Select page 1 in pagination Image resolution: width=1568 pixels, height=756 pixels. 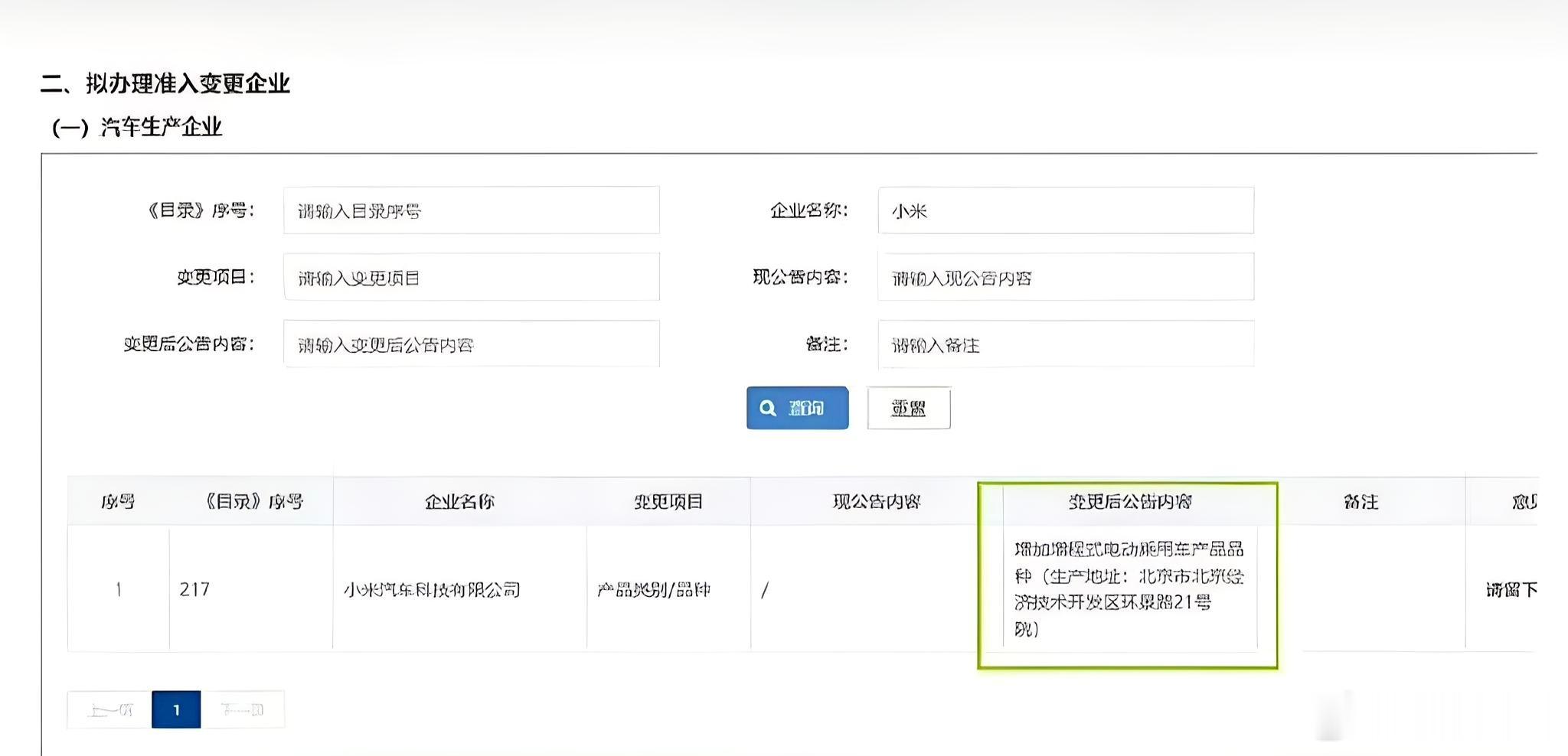tap(176, 709)
